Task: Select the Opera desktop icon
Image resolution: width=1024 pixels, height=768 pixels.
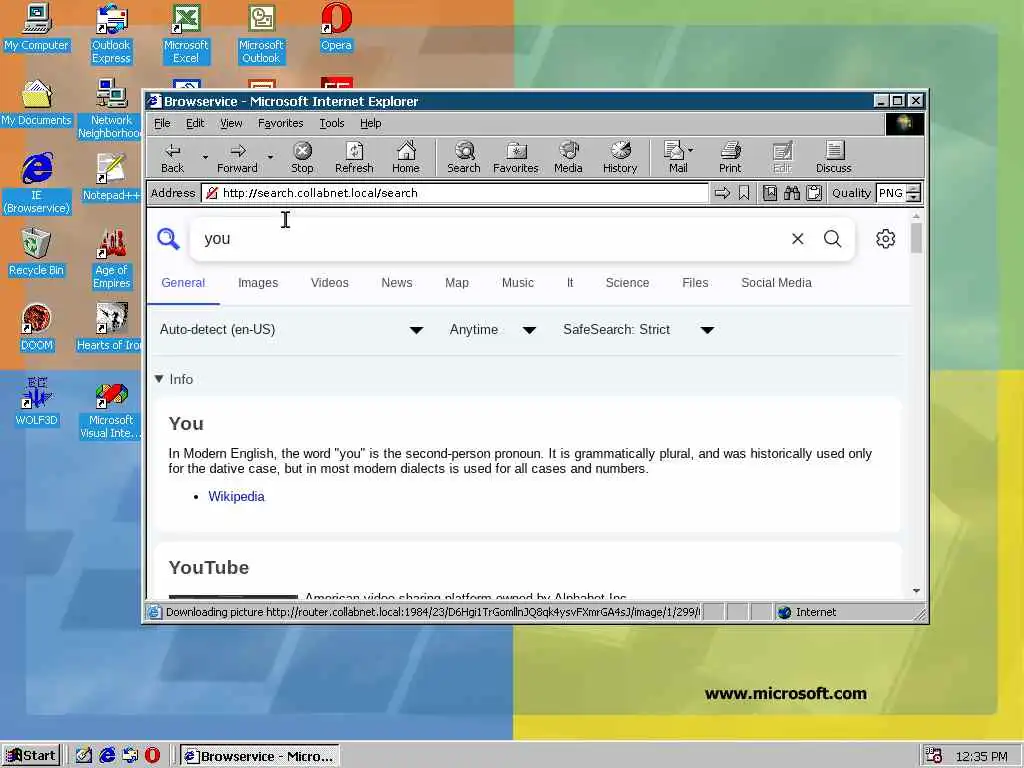Action: pyautogui.click(x=336, y=28)
